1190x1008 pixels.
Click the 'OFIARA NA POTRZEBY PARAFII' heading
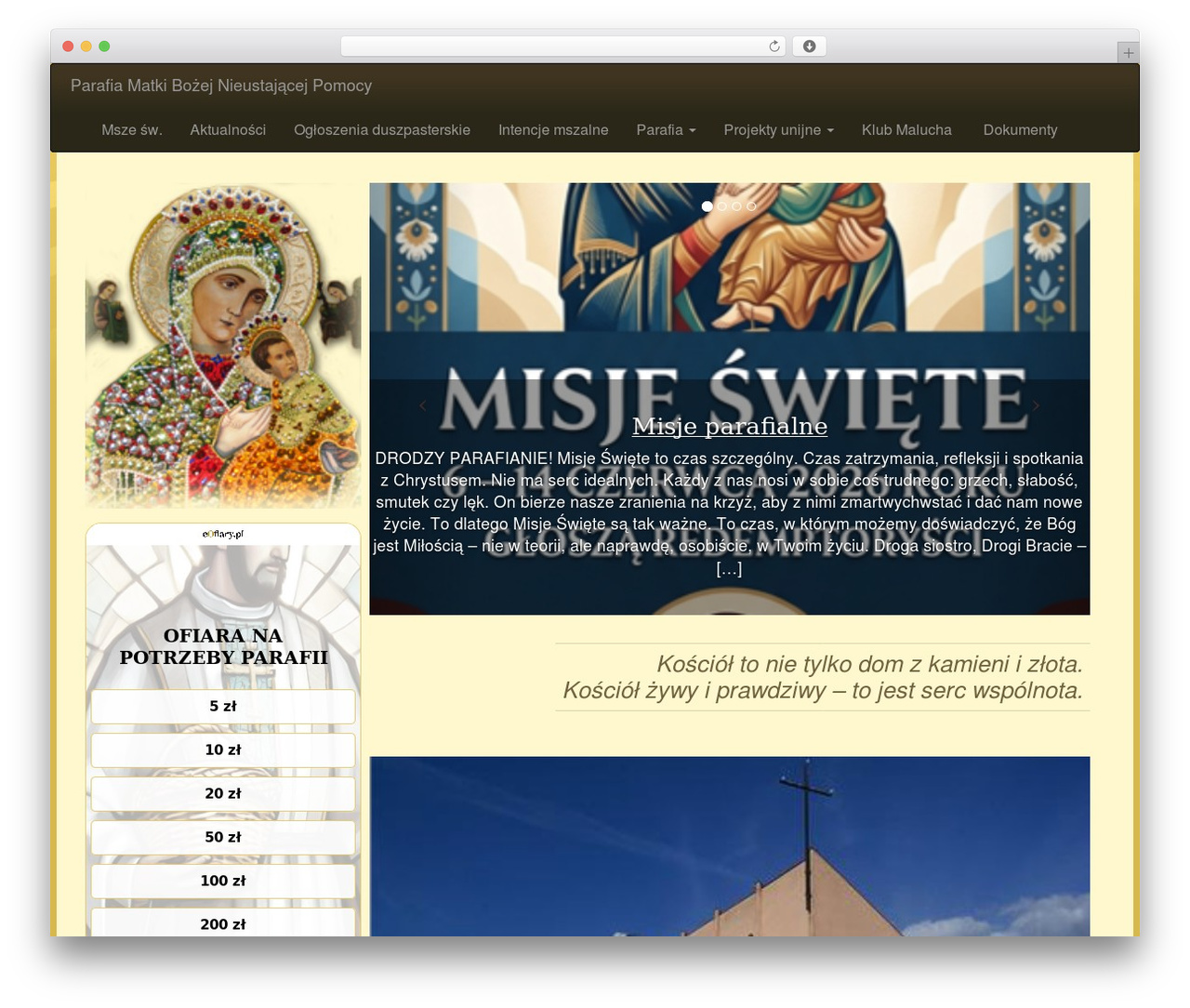point(223,646)
